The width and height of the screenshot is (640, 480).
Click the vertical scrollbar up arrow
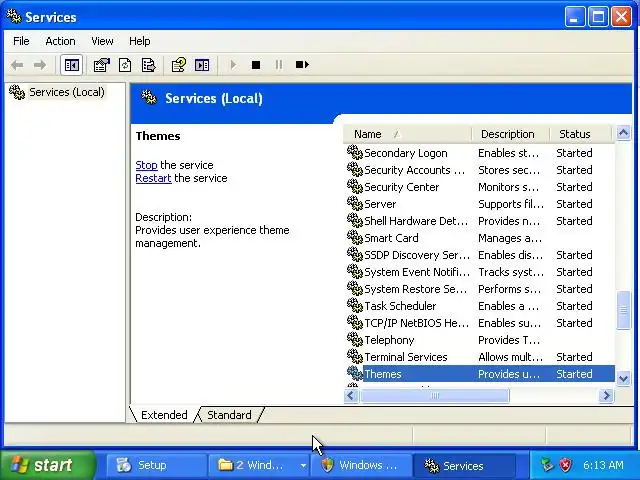tap(623, 133)
